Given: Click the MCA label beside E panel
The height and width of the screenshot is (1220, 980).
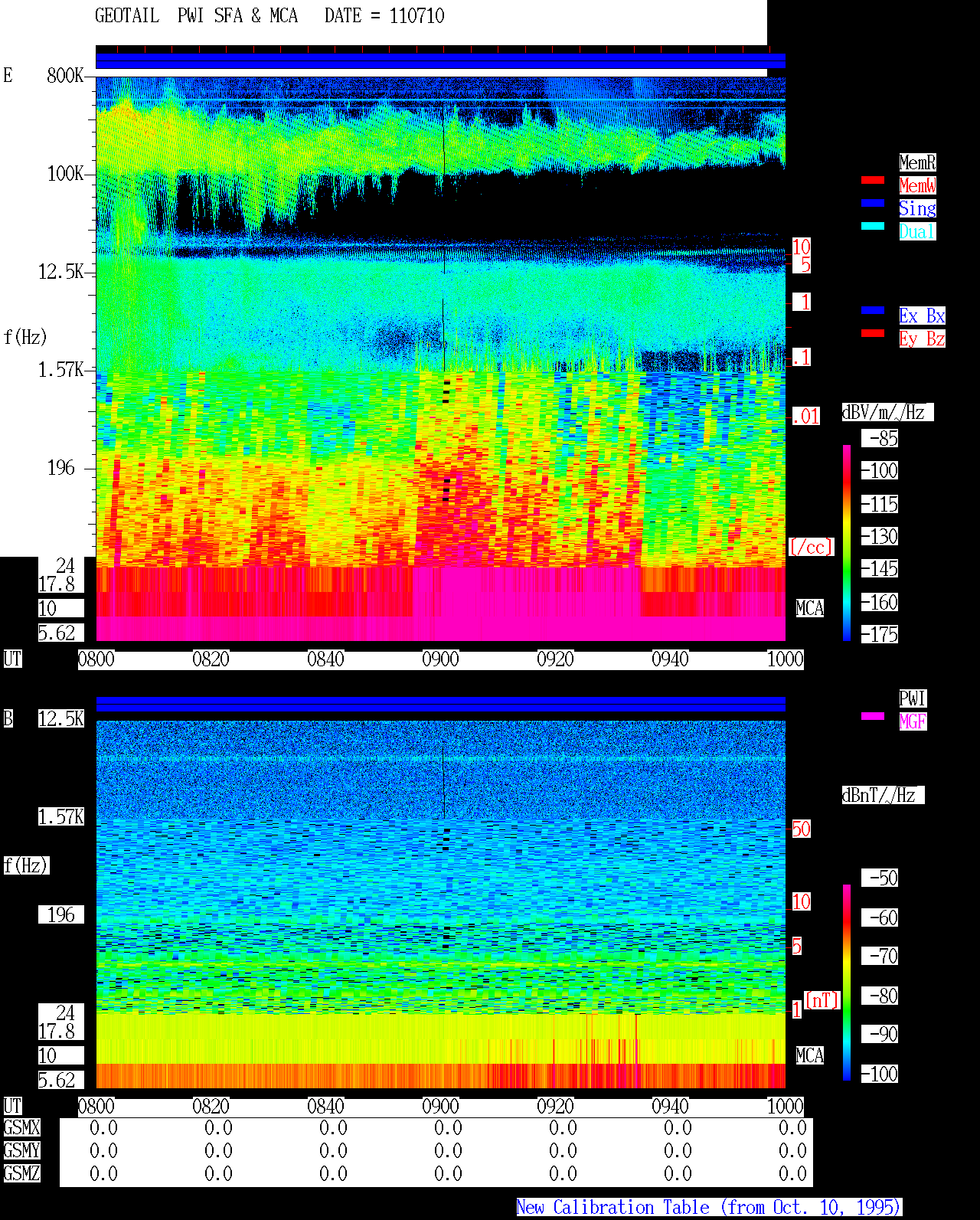Looking at the screenshot, I should point(810,608).
